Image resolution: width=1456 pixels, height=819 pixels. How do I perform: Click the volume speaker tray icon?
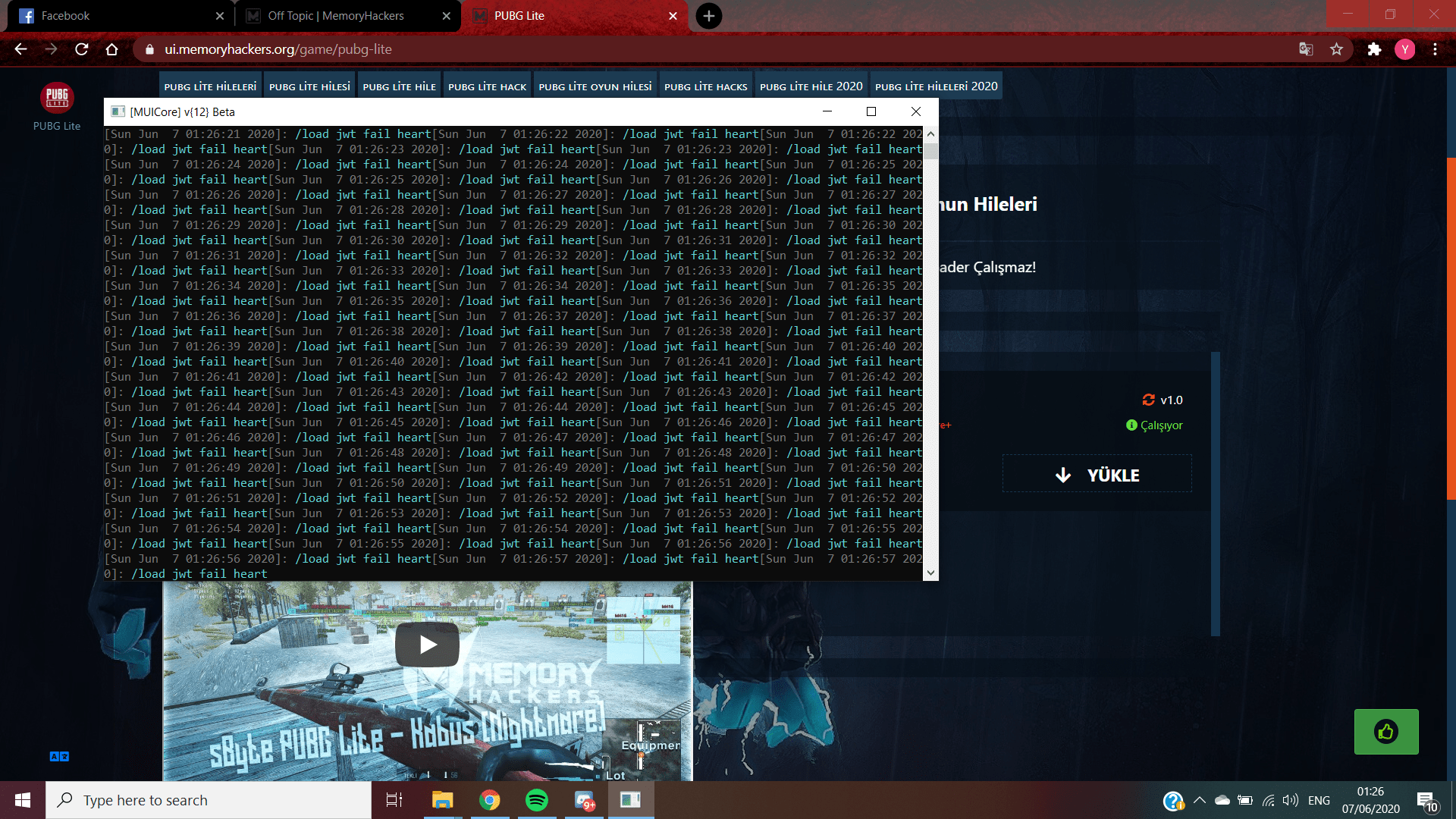(1291, 800)
